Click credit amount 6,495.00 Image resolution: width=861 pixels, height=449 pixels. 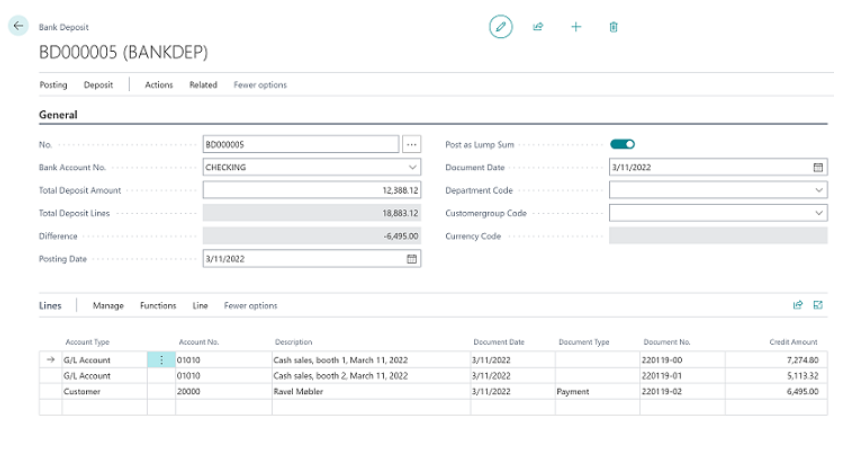point(776,391)
